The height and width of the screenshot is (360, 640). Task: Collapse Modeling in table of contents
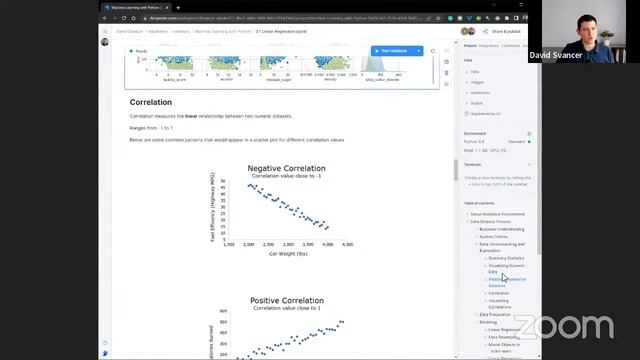point(476,322)
